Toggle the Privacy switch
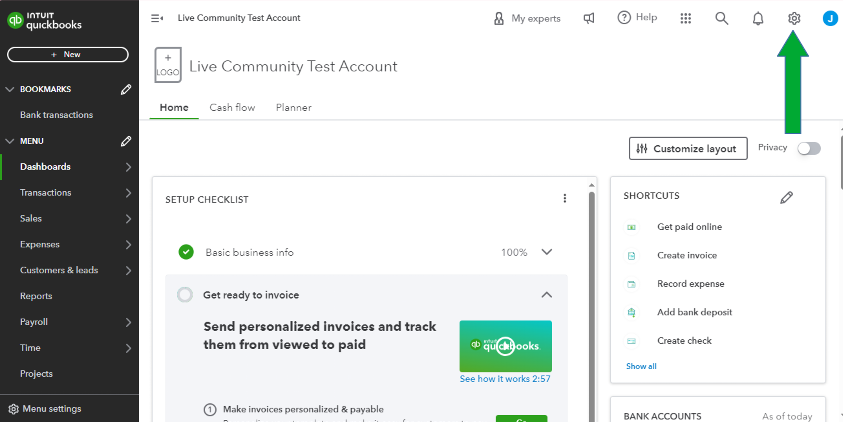The image size is (843, 422). [x=809, y=148]
